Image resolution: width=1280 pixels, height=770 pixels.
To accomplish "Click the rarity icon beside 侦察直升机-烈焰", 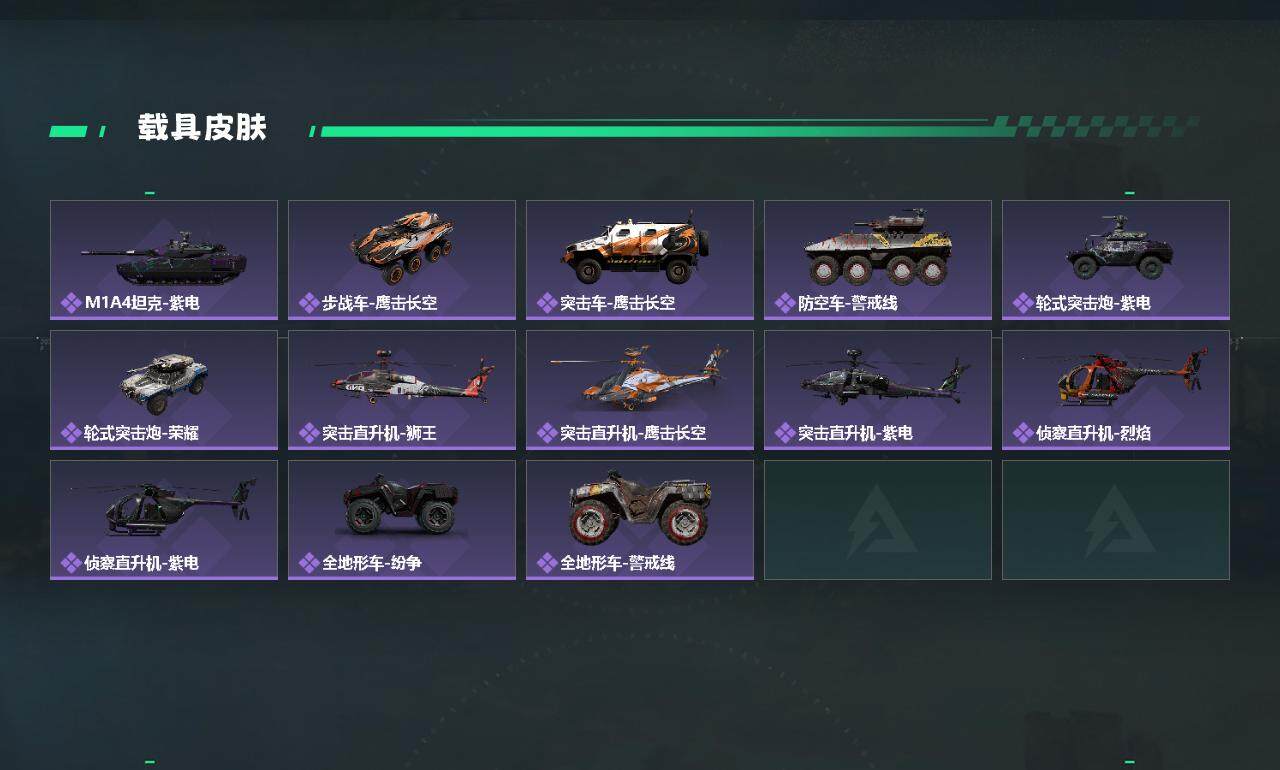I will [1023, 433].
